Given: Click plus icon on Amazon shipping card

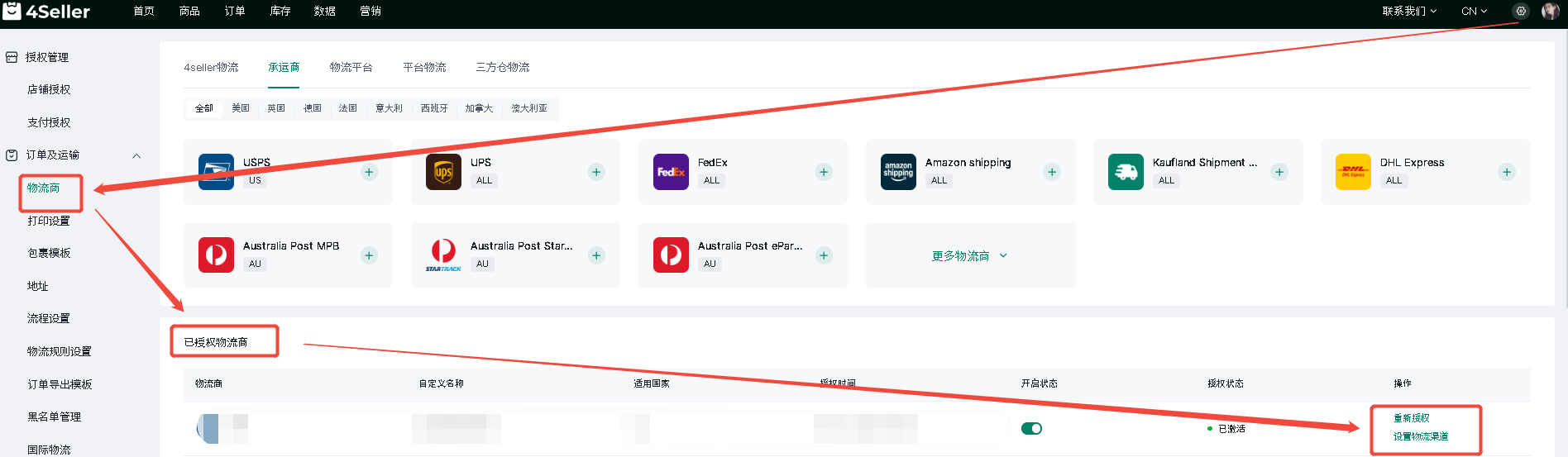Looking at the screenshot, I should (x=1052, y=172).
